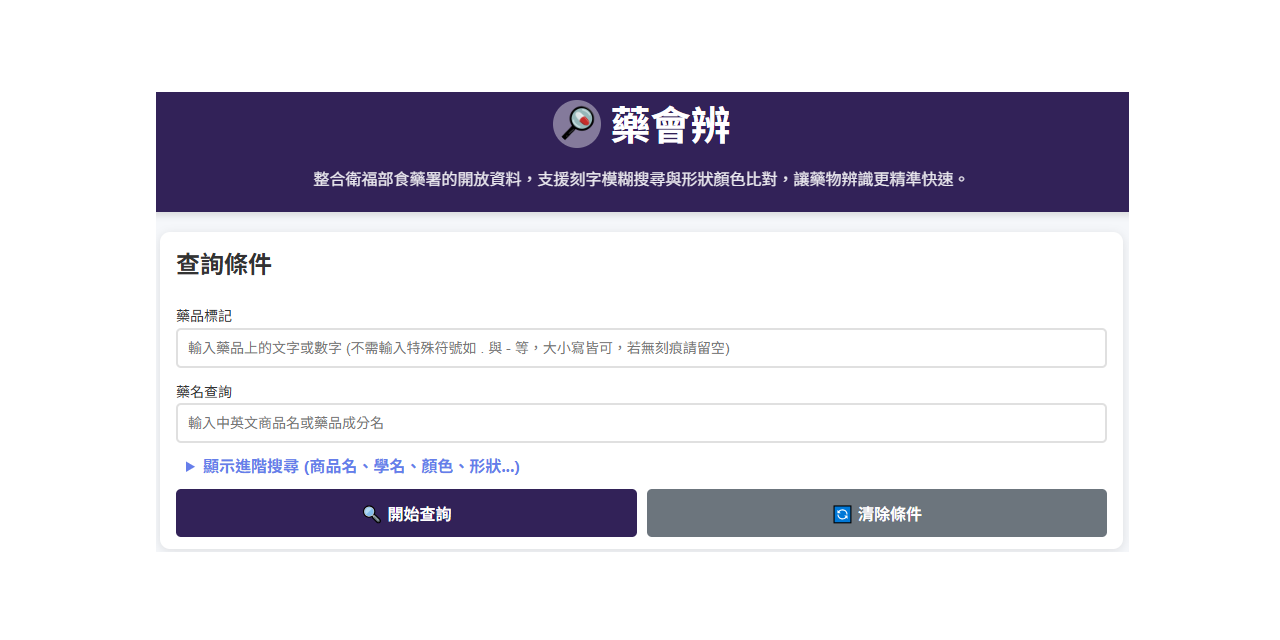The height and width of the screenshot is (640, 1280).
Task: Focus the 藥名查詢 input field
Action: [x=641, y=423]
